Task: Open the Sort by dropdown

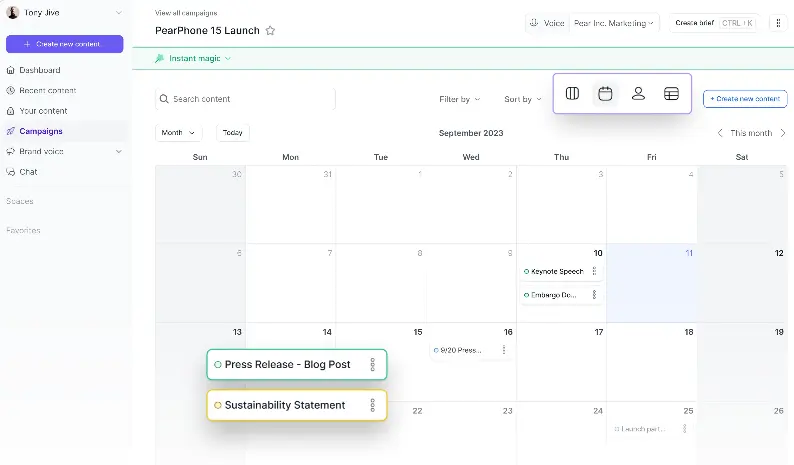Action: [x=522, y=99]
